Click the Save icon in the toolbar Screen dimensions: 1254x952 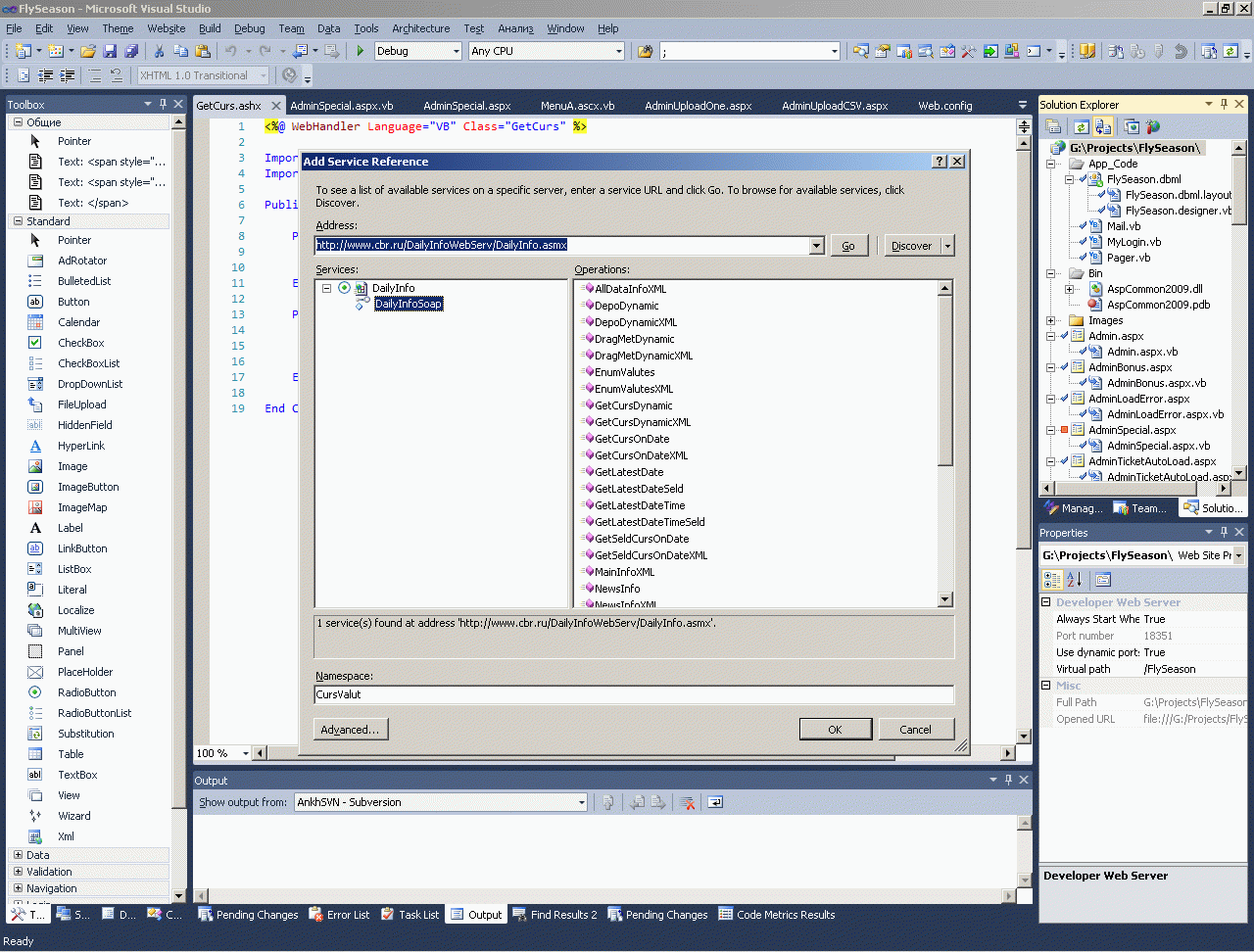[110, 51]
